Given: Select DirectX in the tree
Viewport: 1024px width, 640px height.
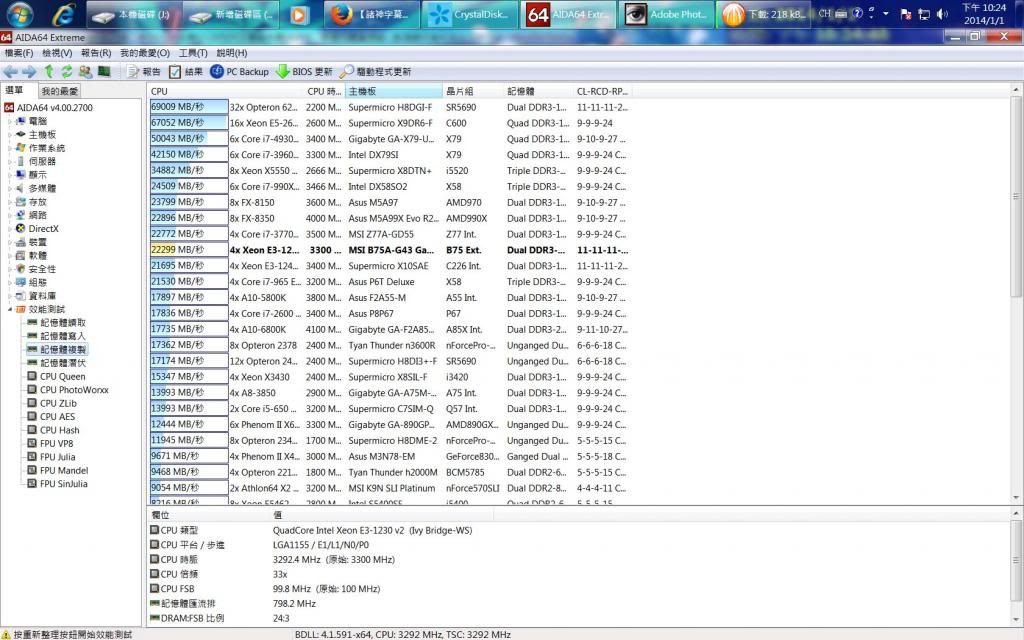Looking at the screenshot, I should tap(37, 229).
